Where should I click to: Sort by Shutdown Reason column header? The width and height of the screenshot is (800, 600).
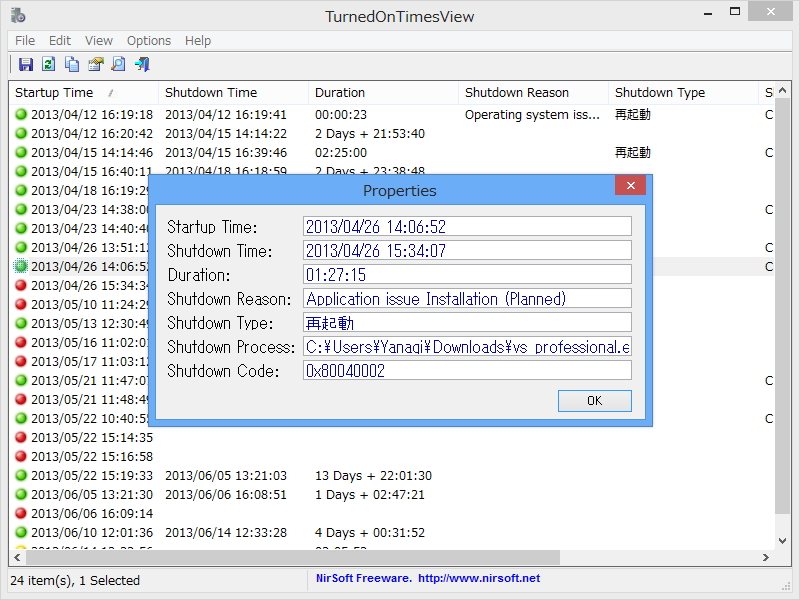point(533,92)
